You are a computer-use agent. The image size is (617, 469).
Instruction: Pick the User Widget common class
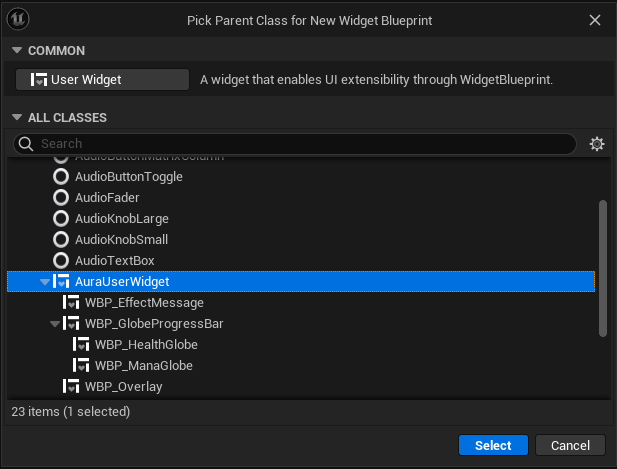click(x=102, y=80)
